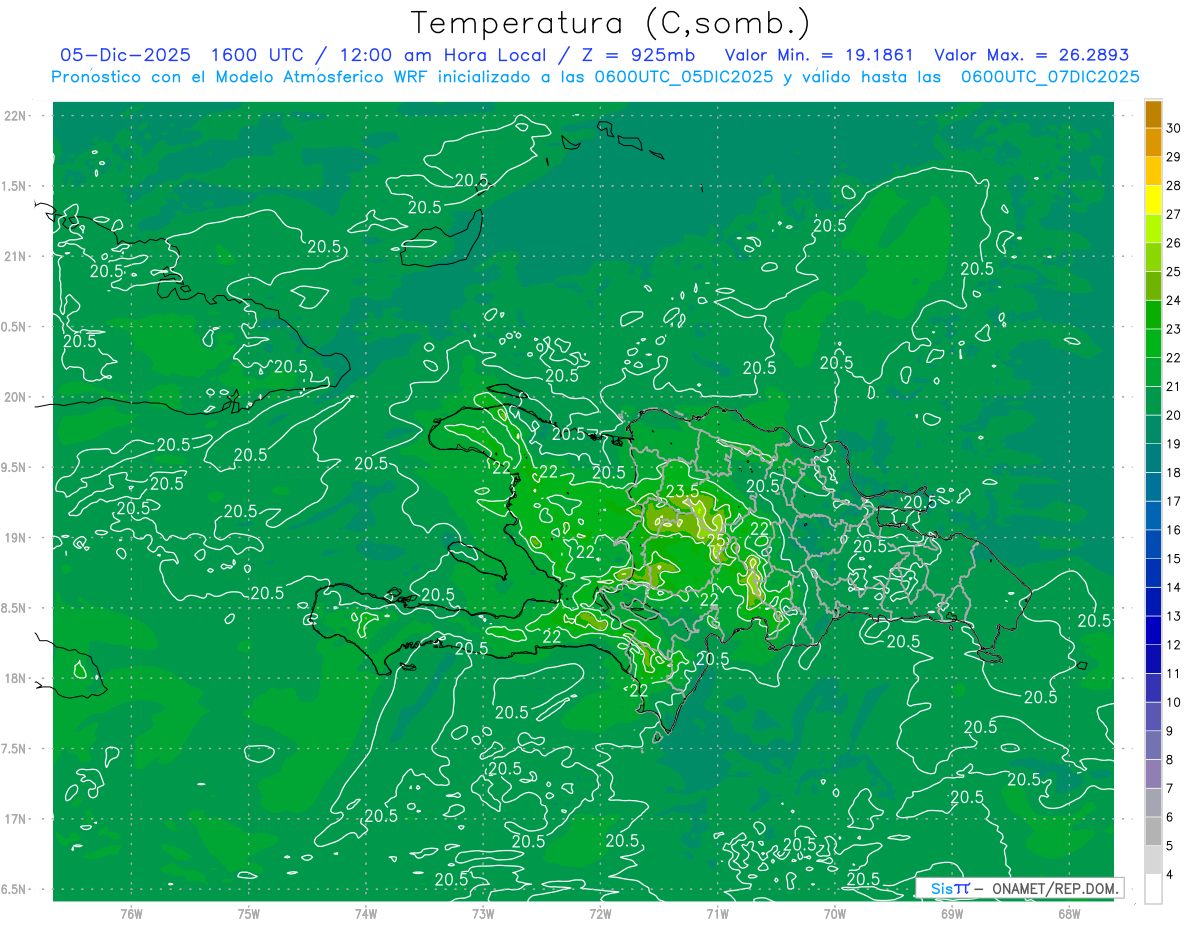Click the '25' contour label
Image resolution: width=1200 pixels, height=927 pixels.
click(716, 540)
